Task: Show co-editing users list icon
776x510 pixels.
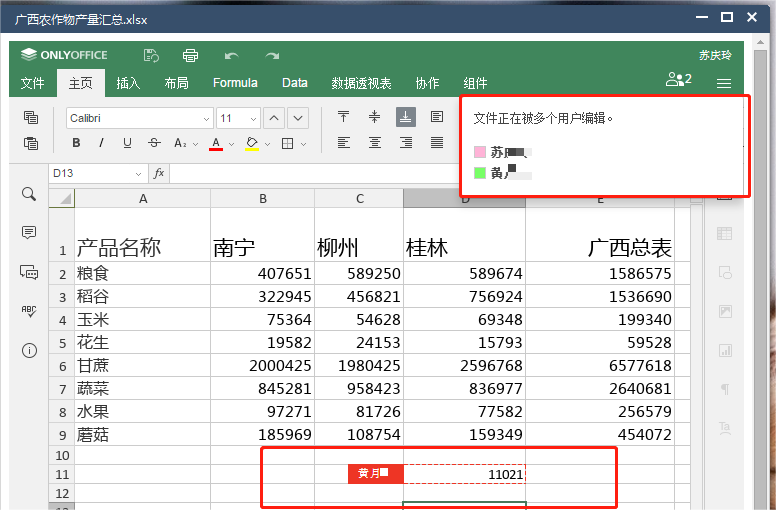Action: (679, 79)
